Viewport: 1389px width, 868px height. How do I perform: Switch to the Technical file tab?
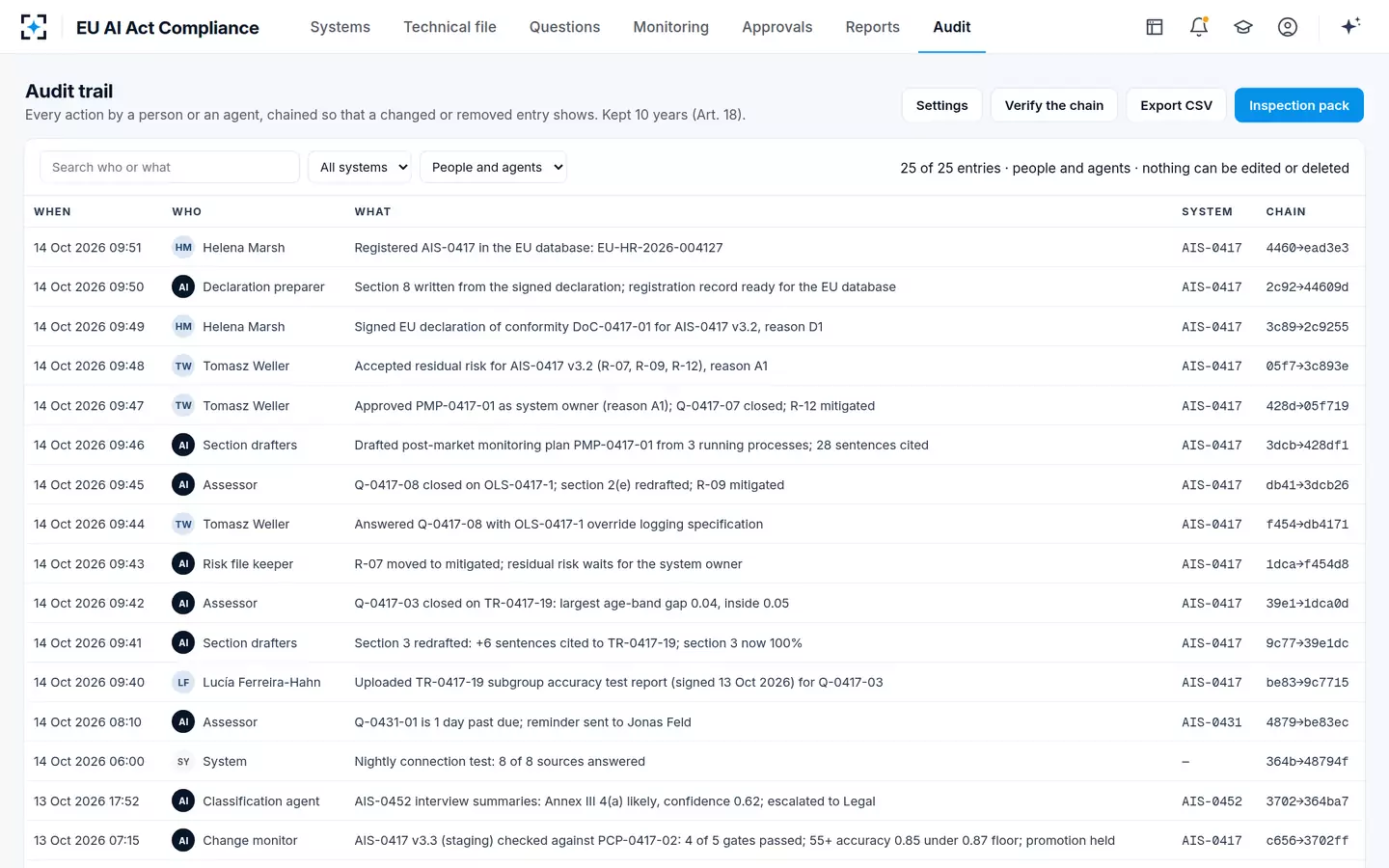449,27
